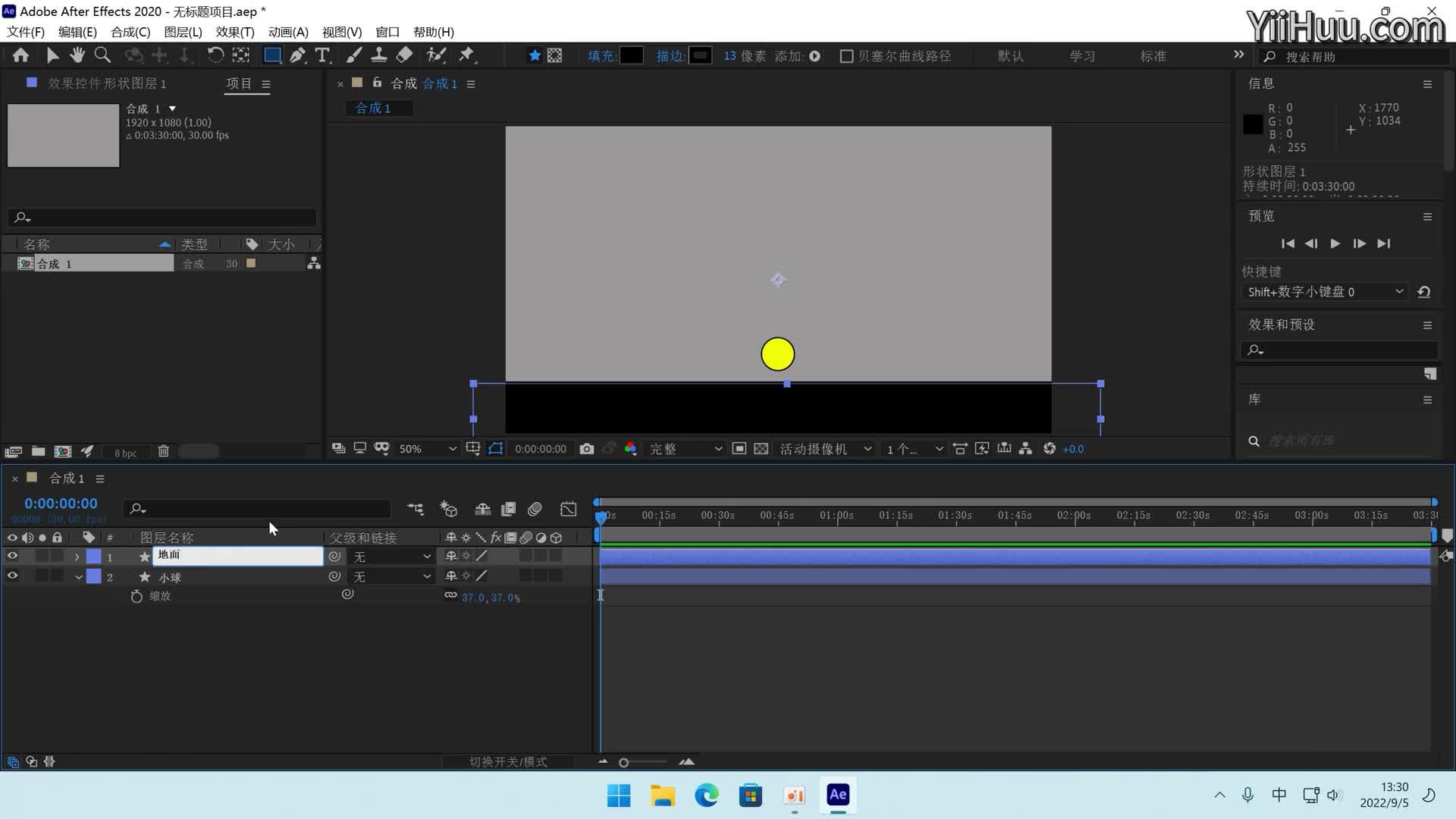Select the Home icon in toolbar
The width and height of the screenshot is (1456, 819).
pos(20,55)
